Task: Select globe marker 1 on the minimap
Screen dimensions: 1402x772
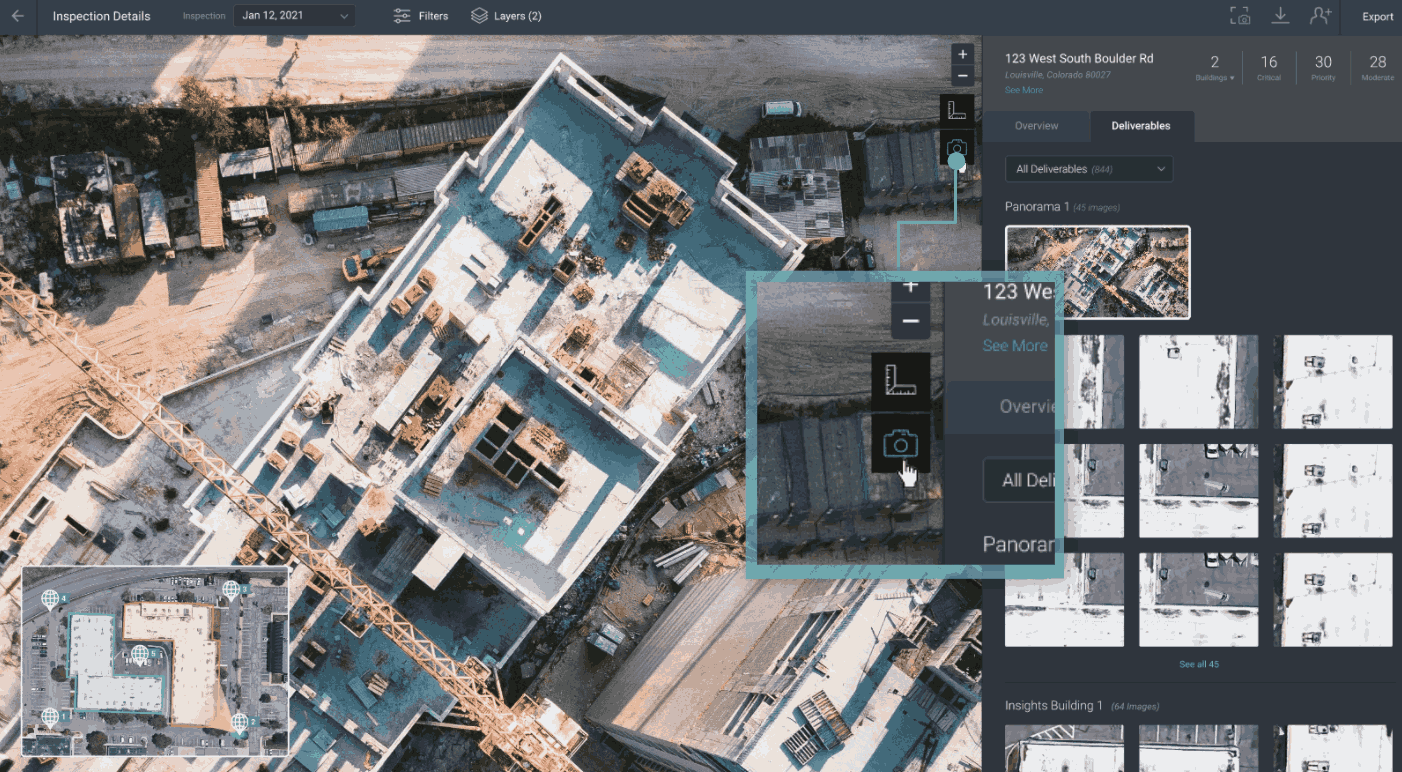Action: pos(50,717)
